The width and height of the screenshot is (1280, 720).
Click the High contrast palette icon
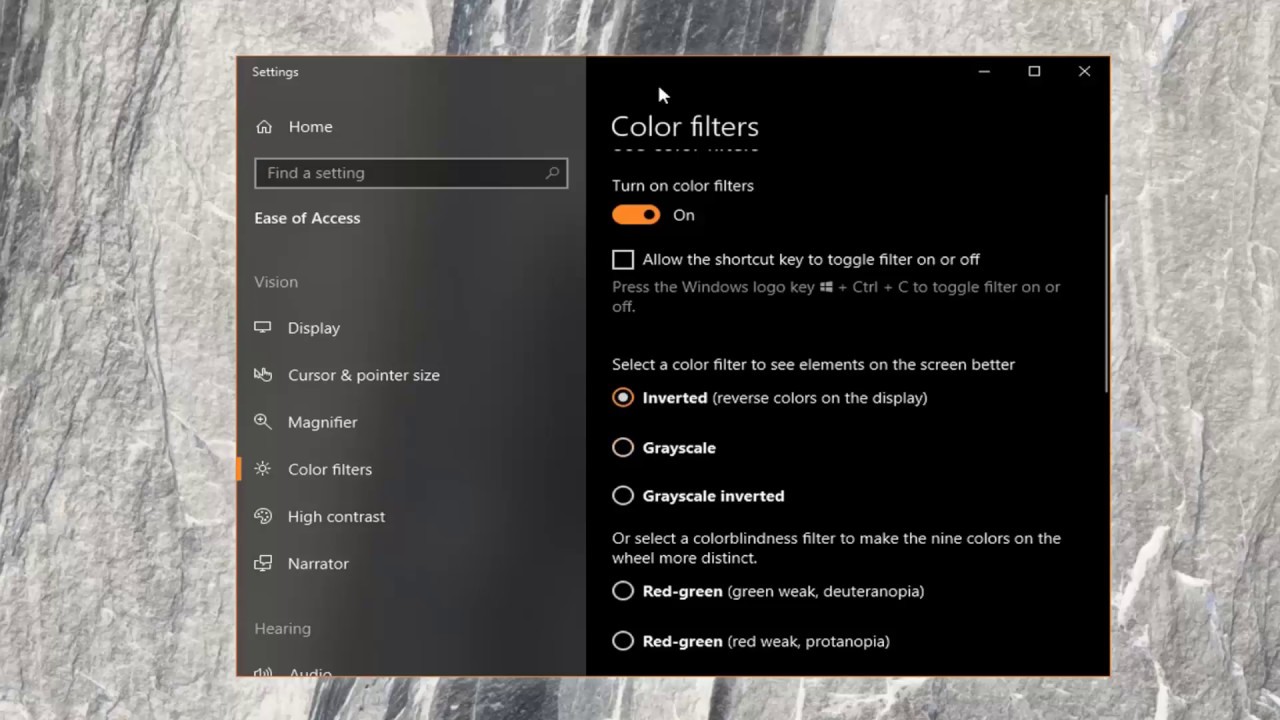[263, 516]
